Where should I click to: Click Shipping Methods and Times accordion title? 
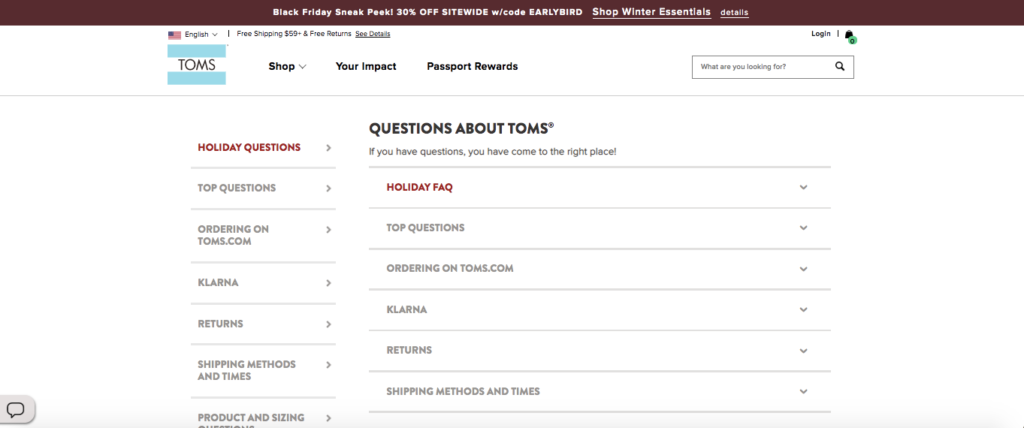coord(463,391)
